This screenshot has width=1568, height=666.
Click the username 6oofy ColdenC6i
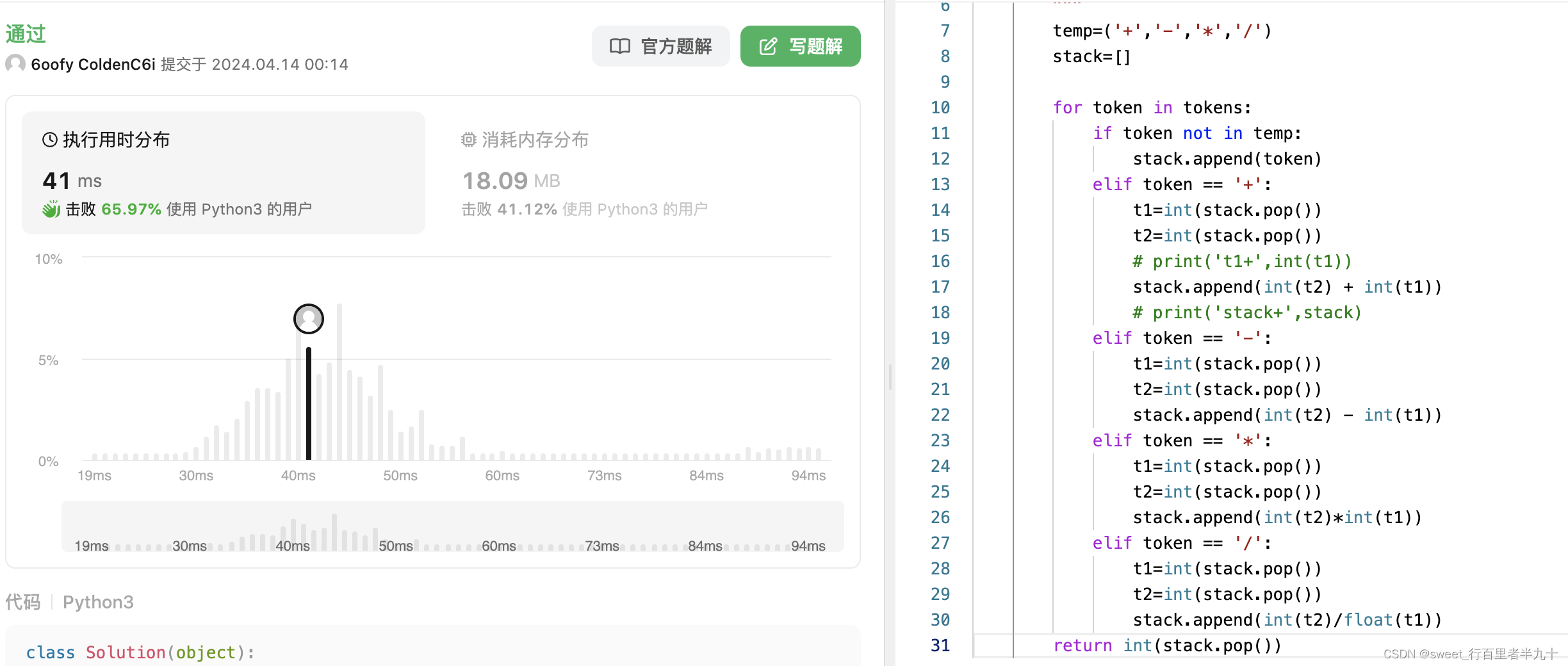point(93,64)
